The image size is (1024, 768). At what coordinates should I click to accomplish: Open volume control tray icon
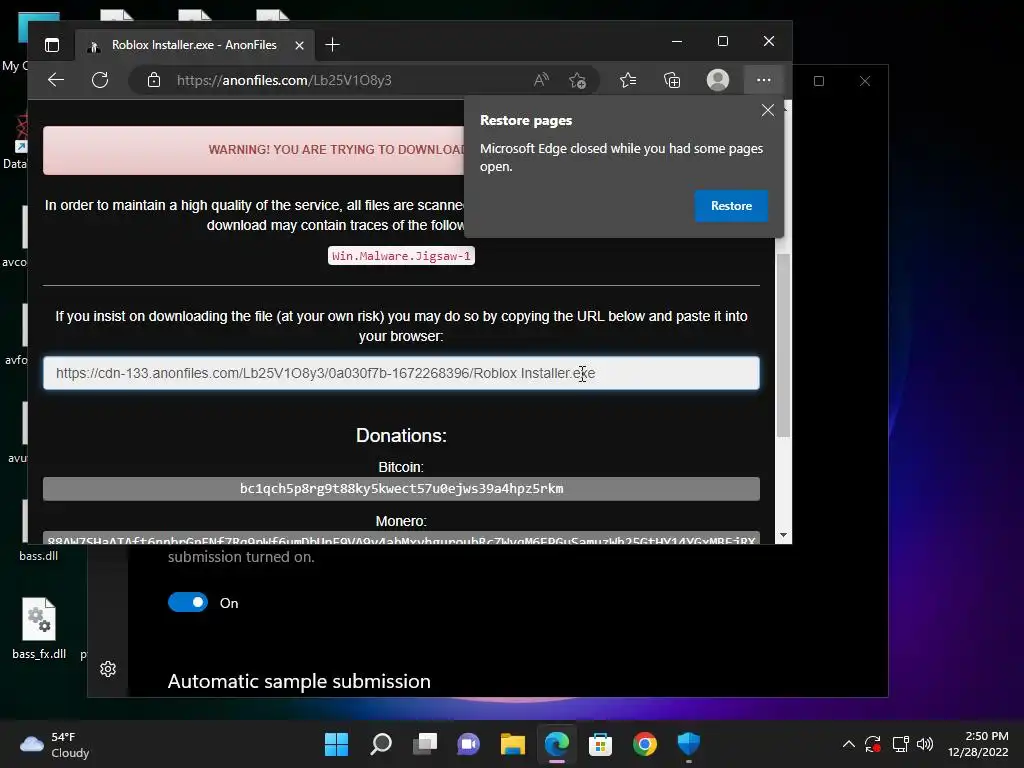(x=925, y=744)
